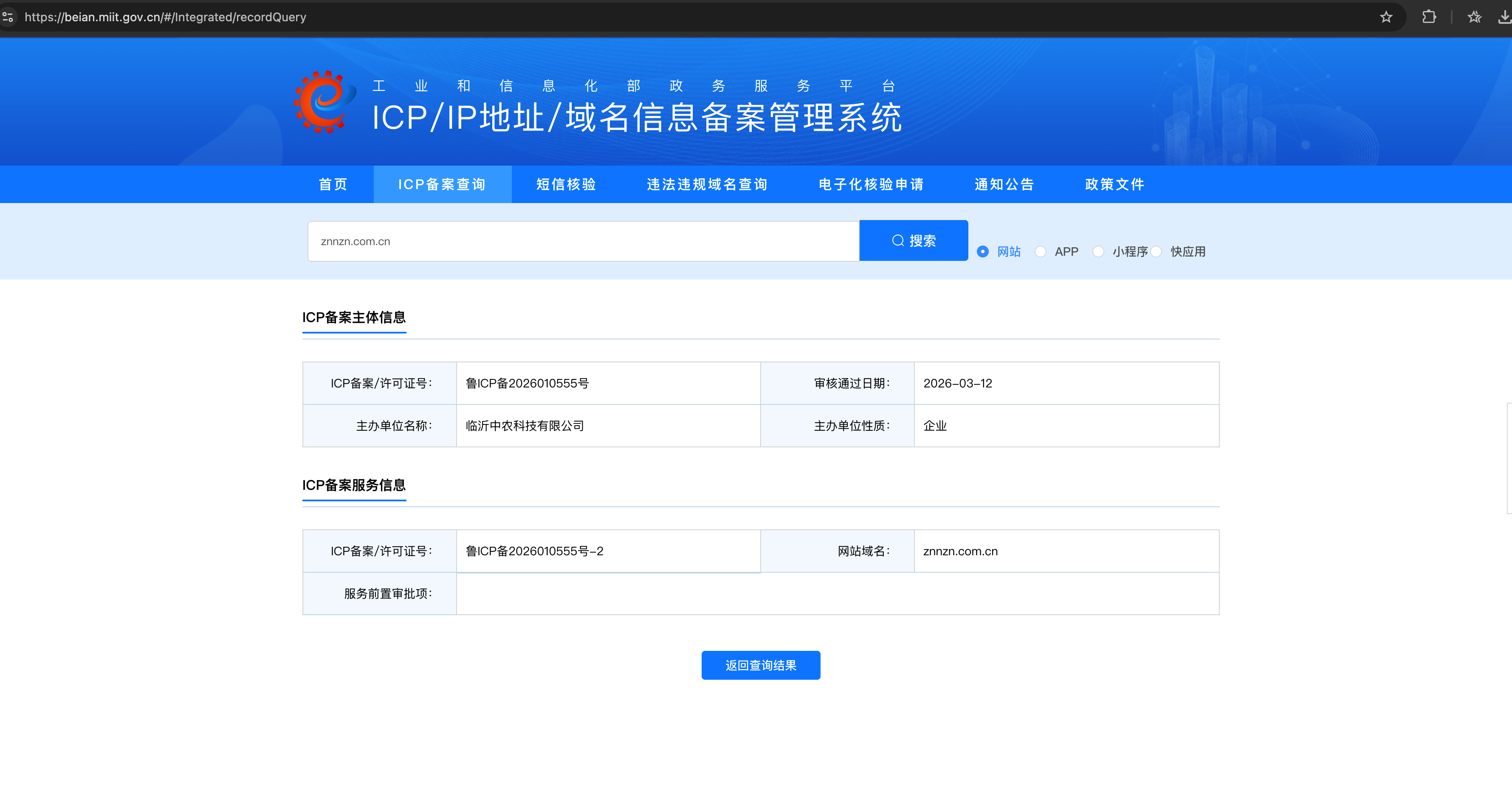
Task: Open the 政策文件 tab
Action: [1114, 184]
